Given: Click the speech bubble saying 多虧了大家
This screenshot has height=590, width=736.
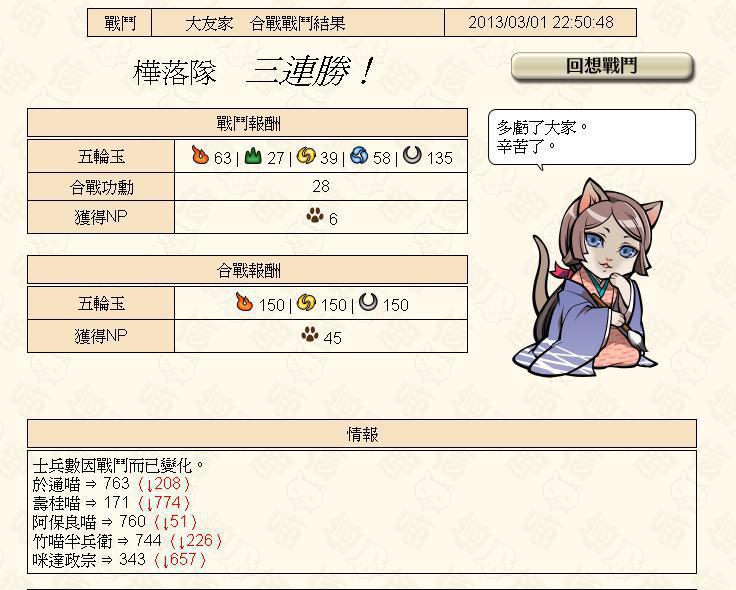Looking at the screenshot, I should tap(591, 138).
